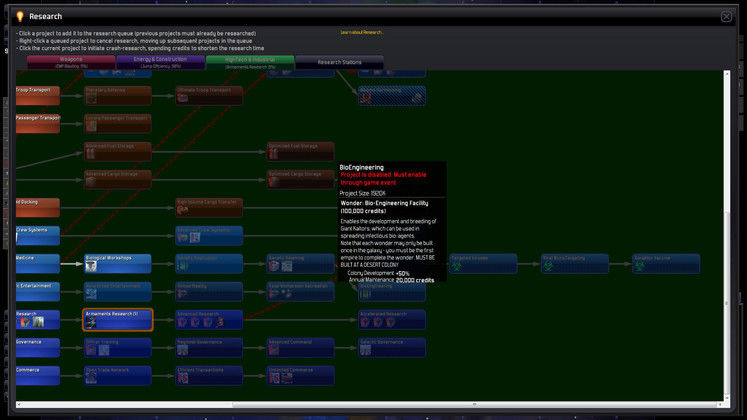Select the Open Trade Network project
The height and width of the screenshot is (420, 747).
[118, 376]
